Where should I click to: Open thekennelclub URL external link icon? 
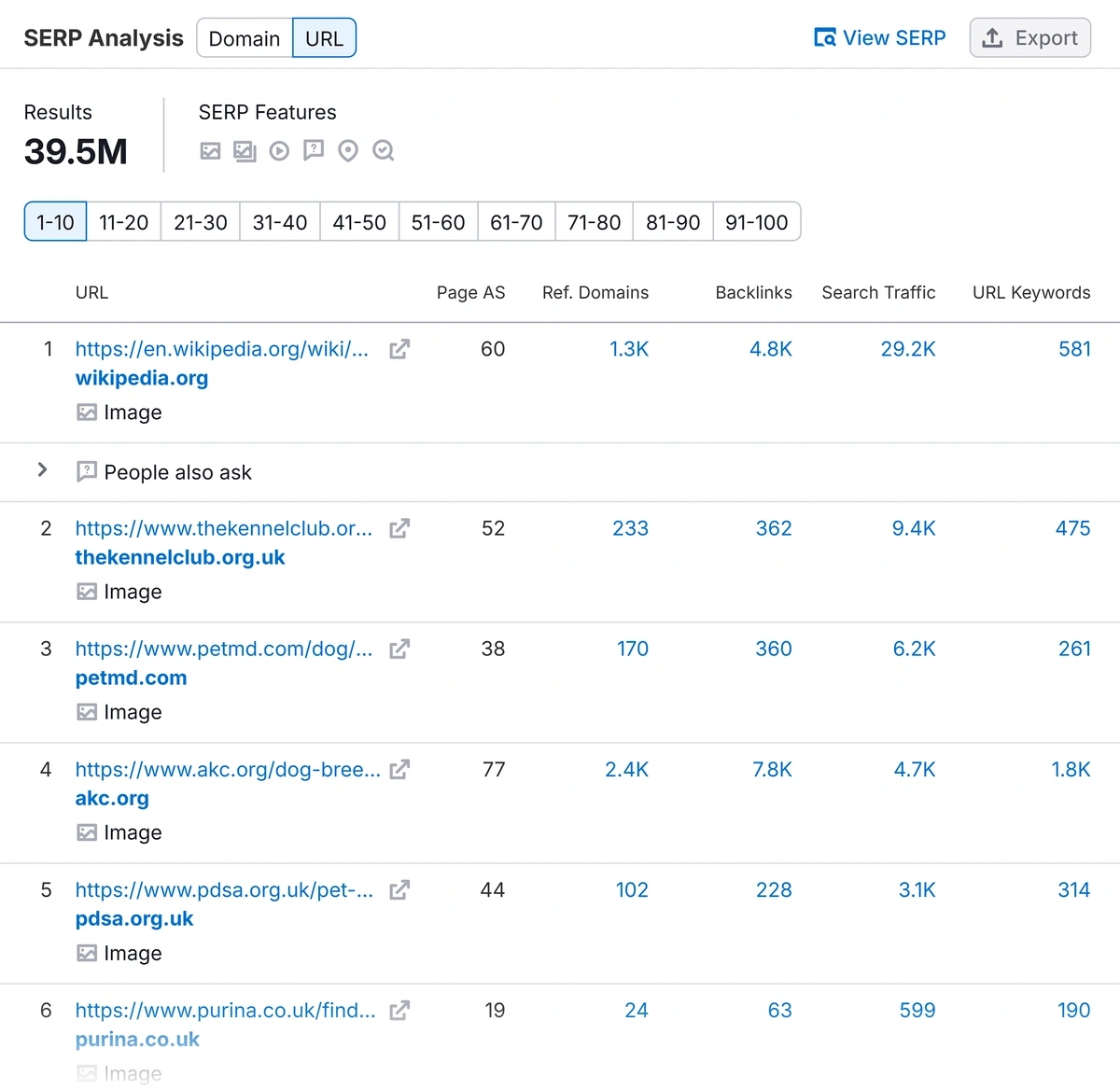click(x=399, y=528)
